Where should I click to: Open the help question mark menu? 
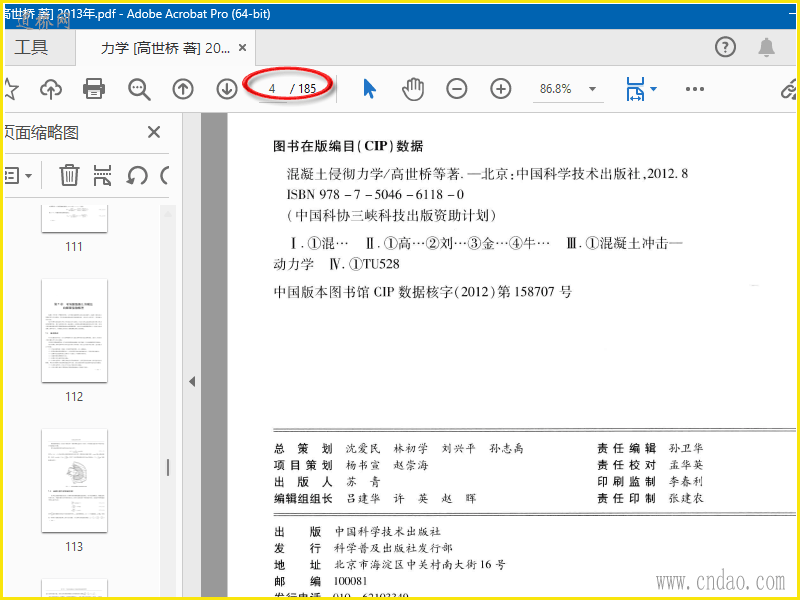725,47
